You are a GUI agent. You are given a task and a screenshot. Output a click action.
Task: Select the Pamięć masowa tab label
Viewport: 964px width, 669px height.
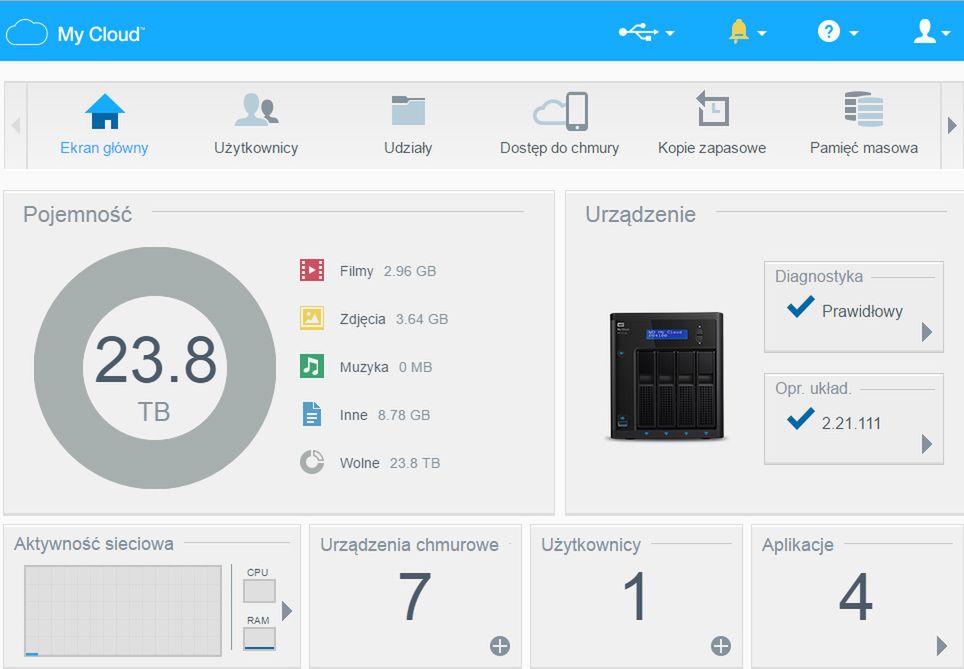864,148
